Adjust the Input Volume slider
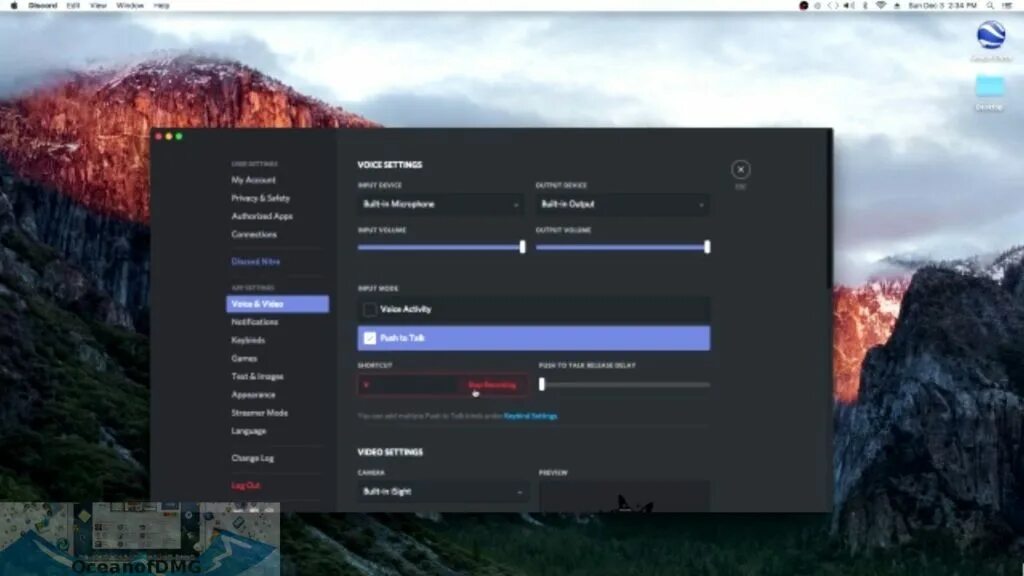 pyautogui.click(x=522, y=247)
